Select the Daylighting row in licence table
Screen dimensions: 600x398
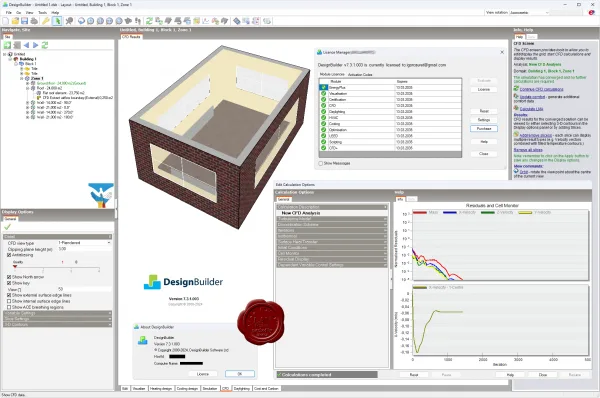(x=390, y=111)
